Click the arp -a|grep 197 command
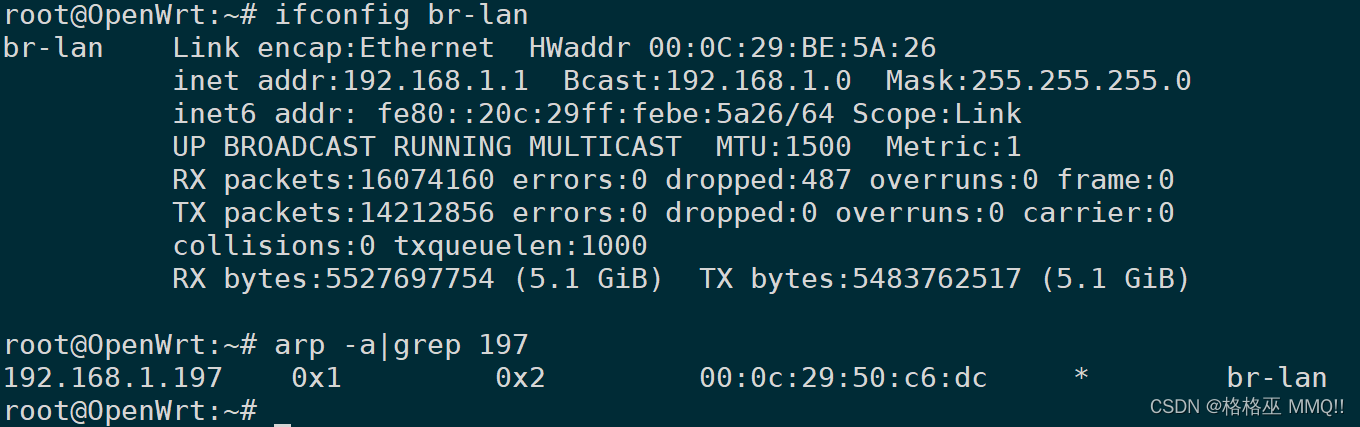 point(401,345)
